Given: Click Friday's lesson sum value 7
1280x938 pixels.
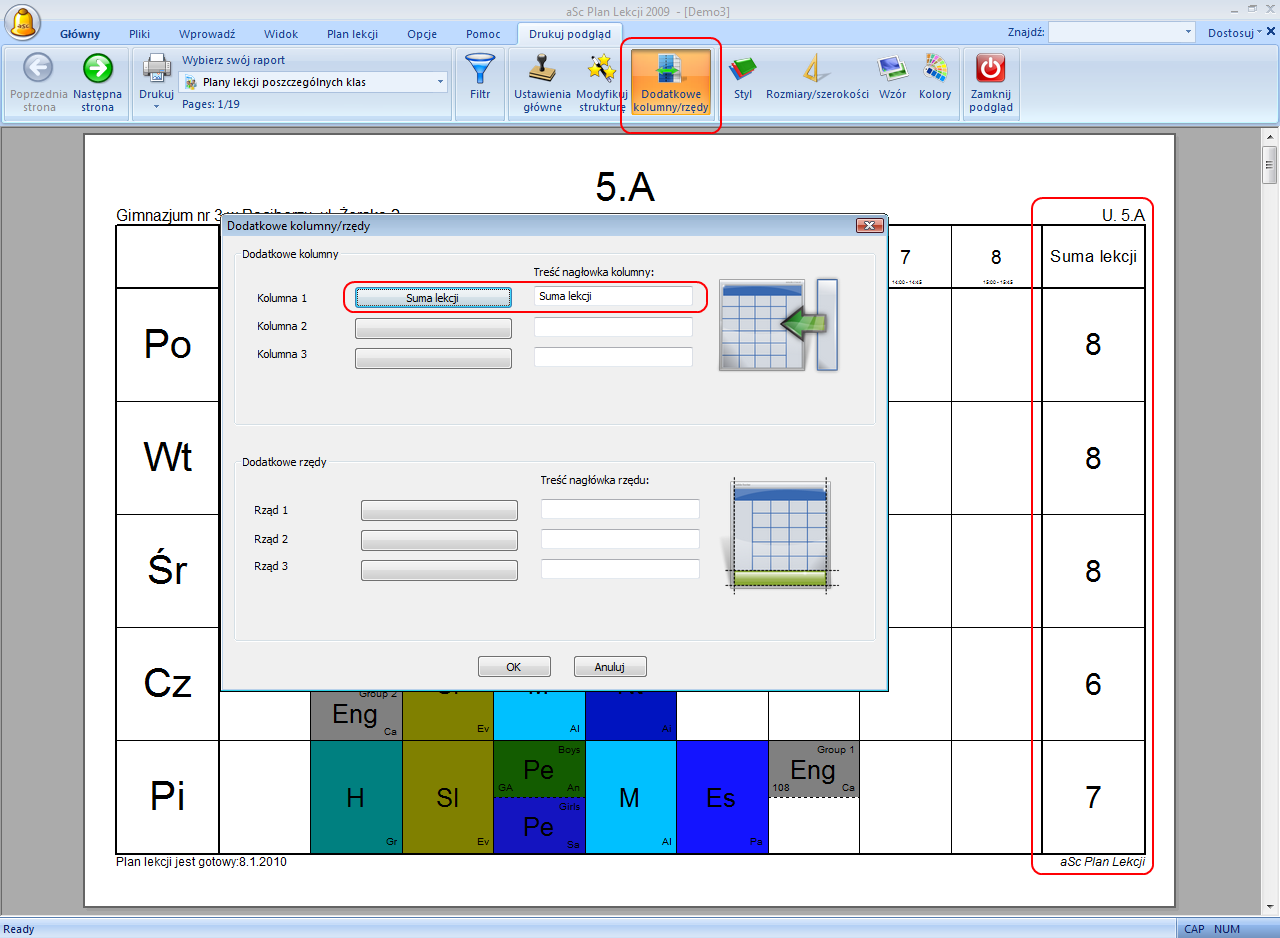Looking at the screenshot, I should coord(1093,797).
